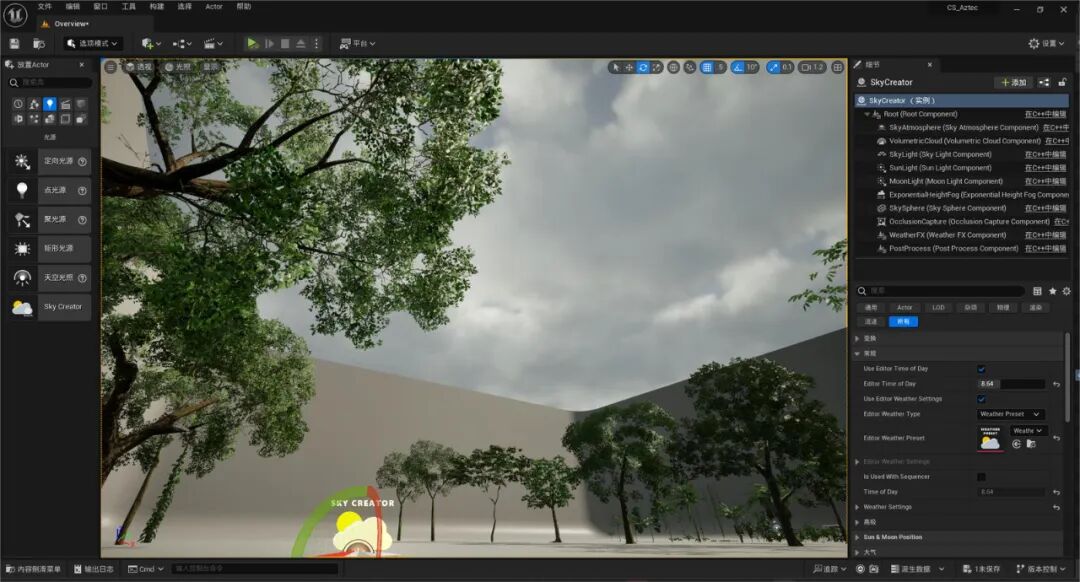
Task: Toggle Use Editor Weather Settings checkbox
Action: [x=982, y=399]
